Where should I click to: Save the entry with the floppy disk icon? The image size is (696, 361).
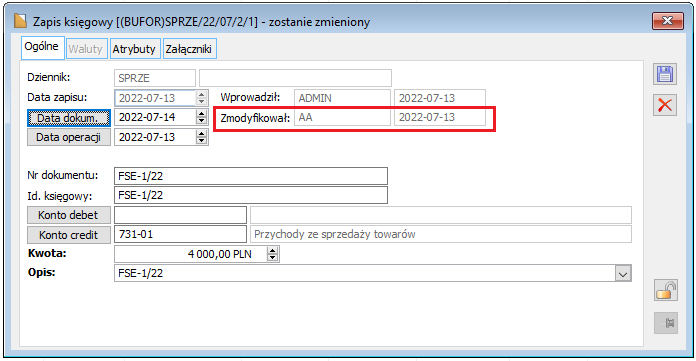tap(664, 74)
